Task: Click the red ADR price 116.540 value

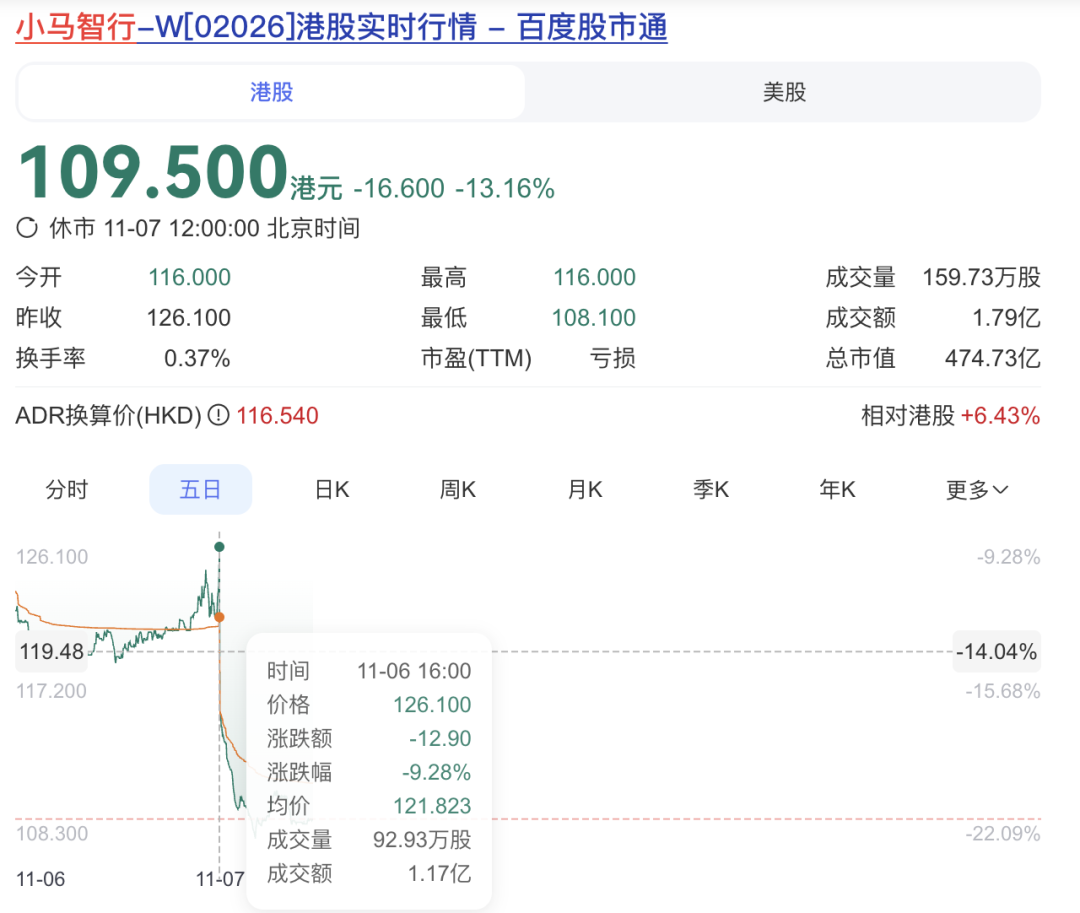Action: pyautogui.click(x=278, y=416)
